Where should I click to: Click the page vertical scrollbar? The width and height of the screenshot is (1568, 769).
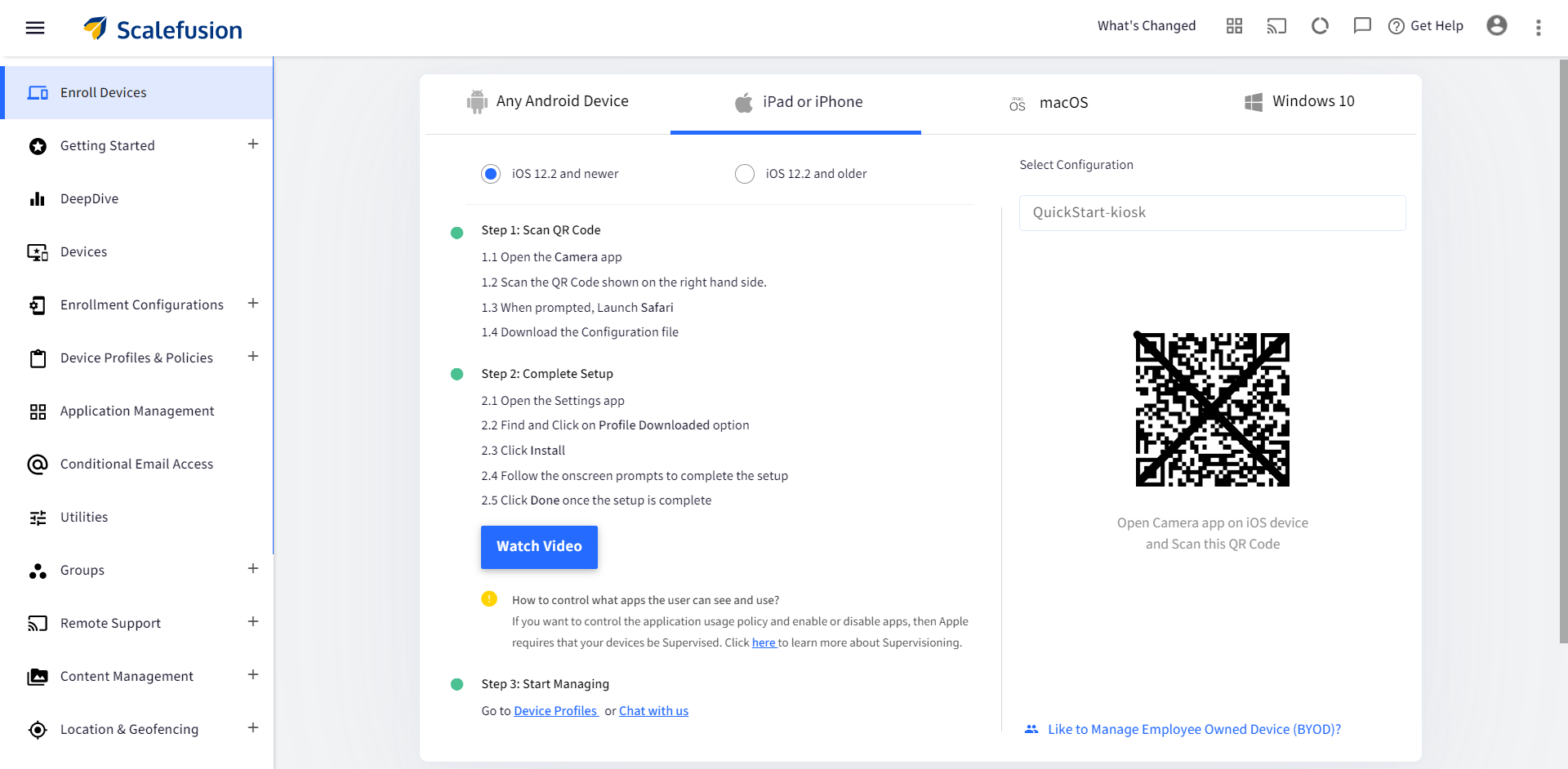click(1563, 351)
